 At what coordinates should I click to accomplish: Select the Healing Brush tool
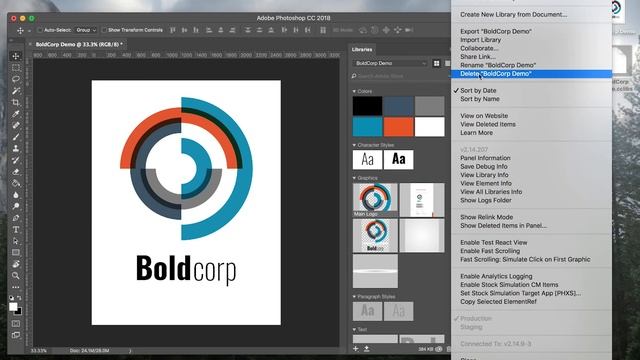(16, 125)
